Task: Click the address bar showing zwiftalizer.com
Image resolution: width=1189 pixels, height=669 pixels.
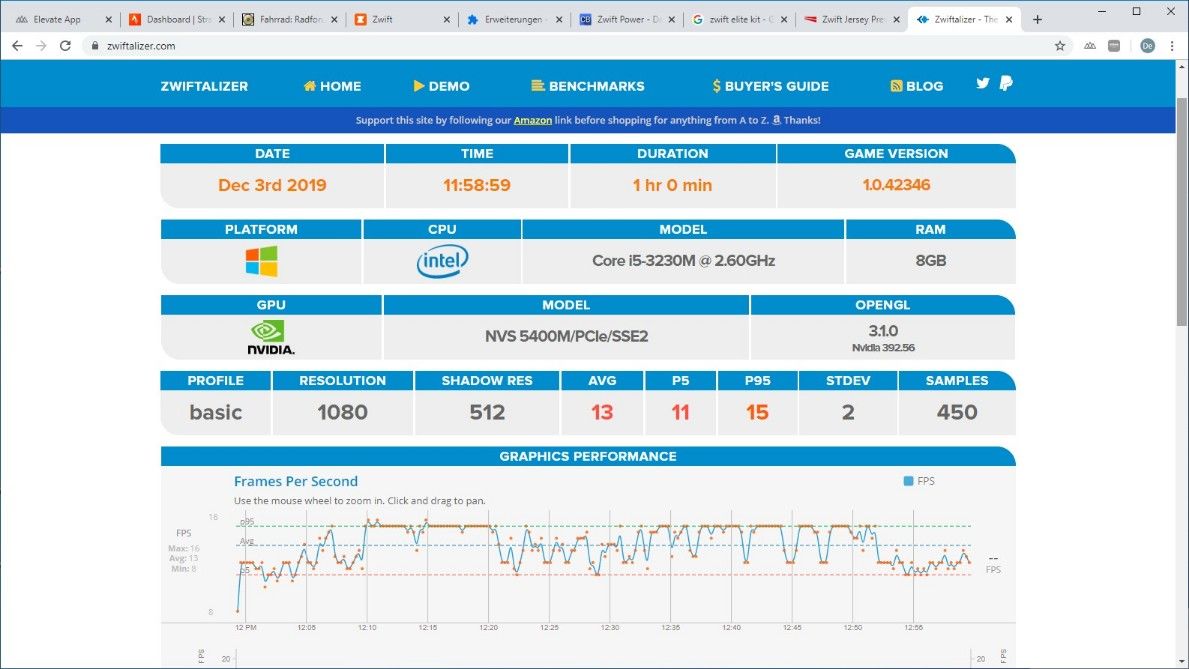Action: pyautogui.click(x=500, y=46)
